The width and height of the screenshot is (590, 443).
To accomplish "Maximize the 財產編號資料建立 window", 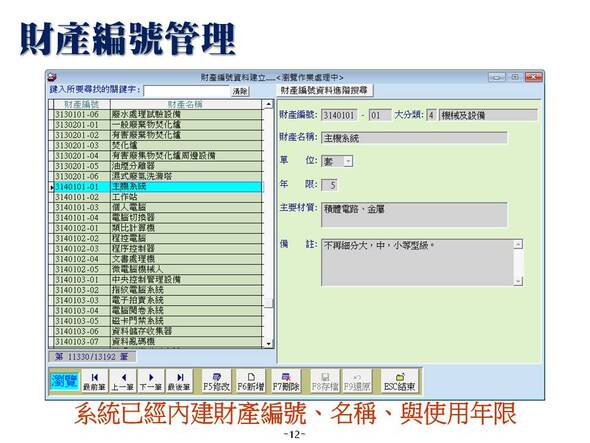I will [515, 77].
